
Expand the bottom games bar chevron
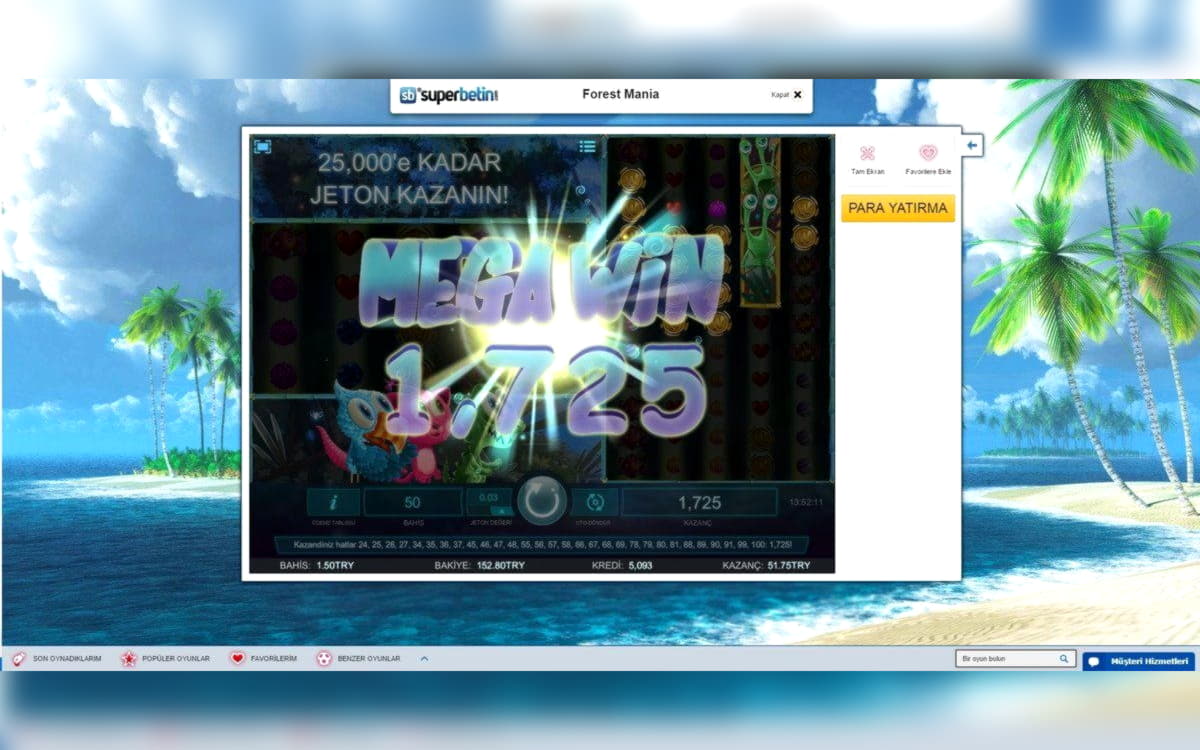(x=424, y=659)
